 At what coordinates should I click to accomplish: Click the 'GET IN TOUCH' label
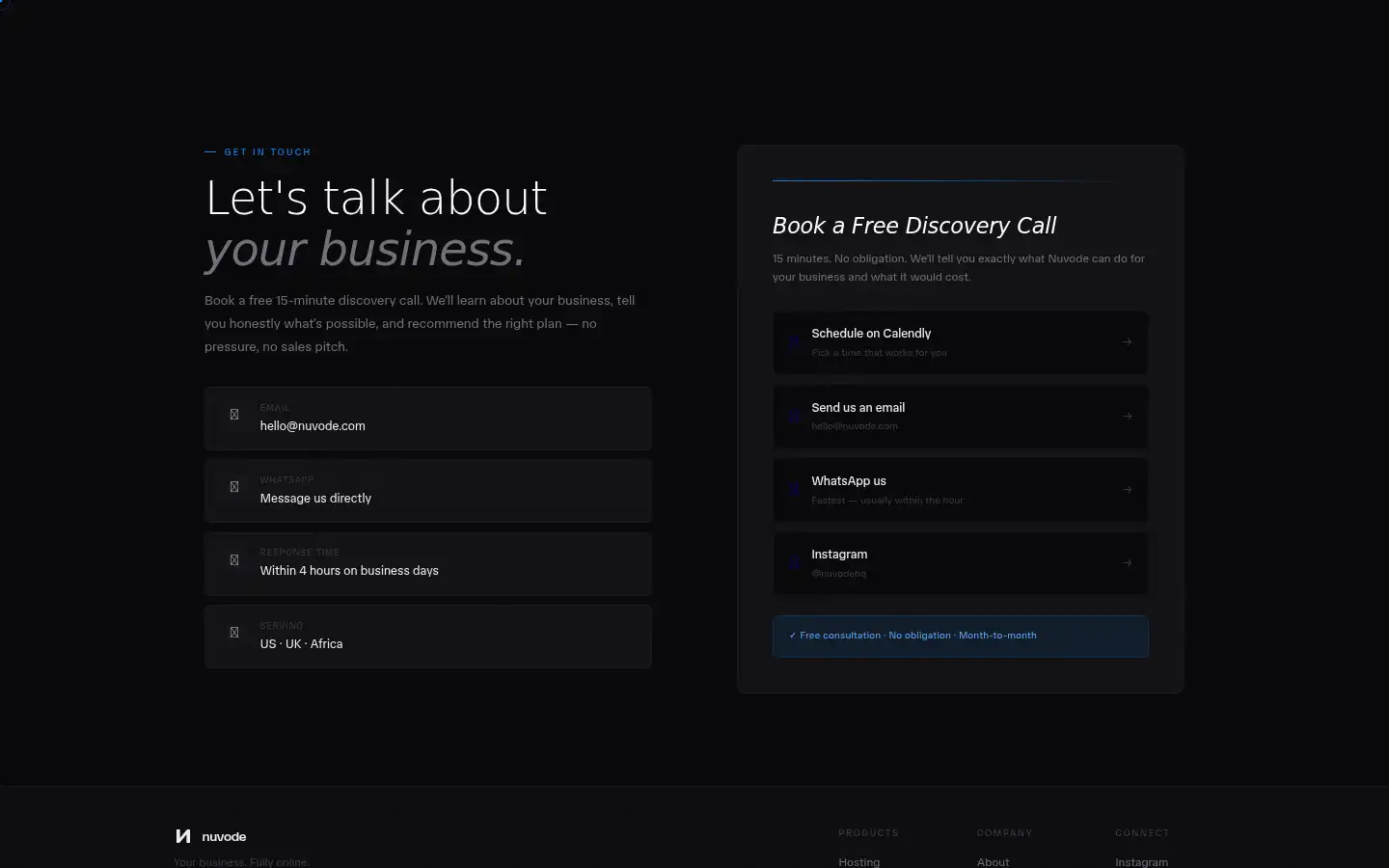[x=267, y=152]
